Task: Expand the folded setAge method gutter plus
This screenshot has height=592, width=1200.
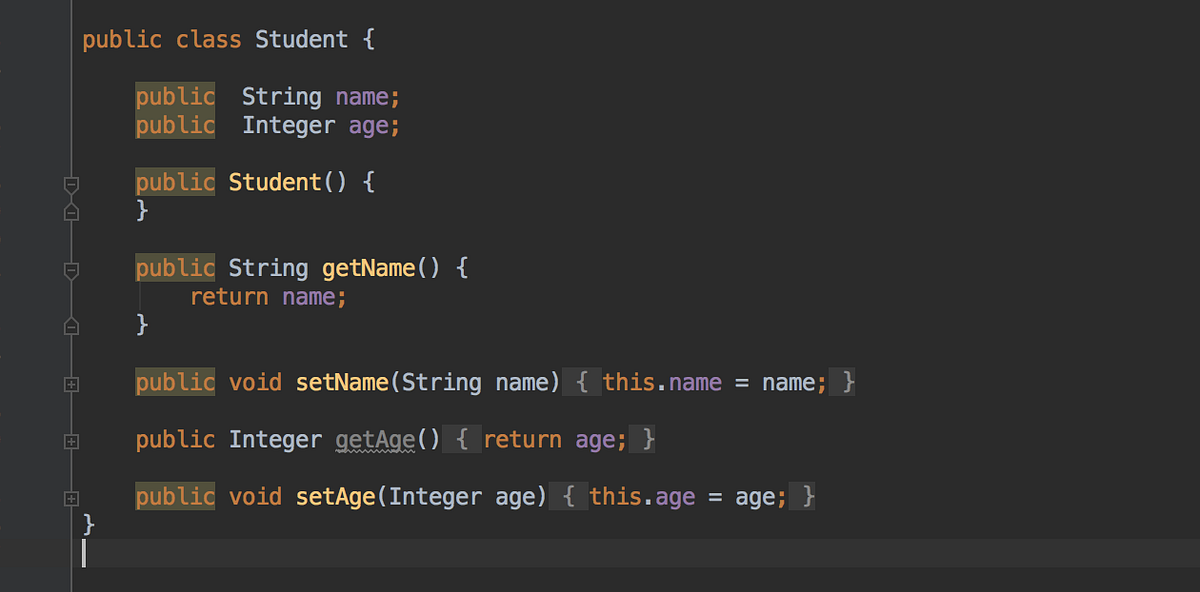Action: pyautogui.click(x=71, y=498)
